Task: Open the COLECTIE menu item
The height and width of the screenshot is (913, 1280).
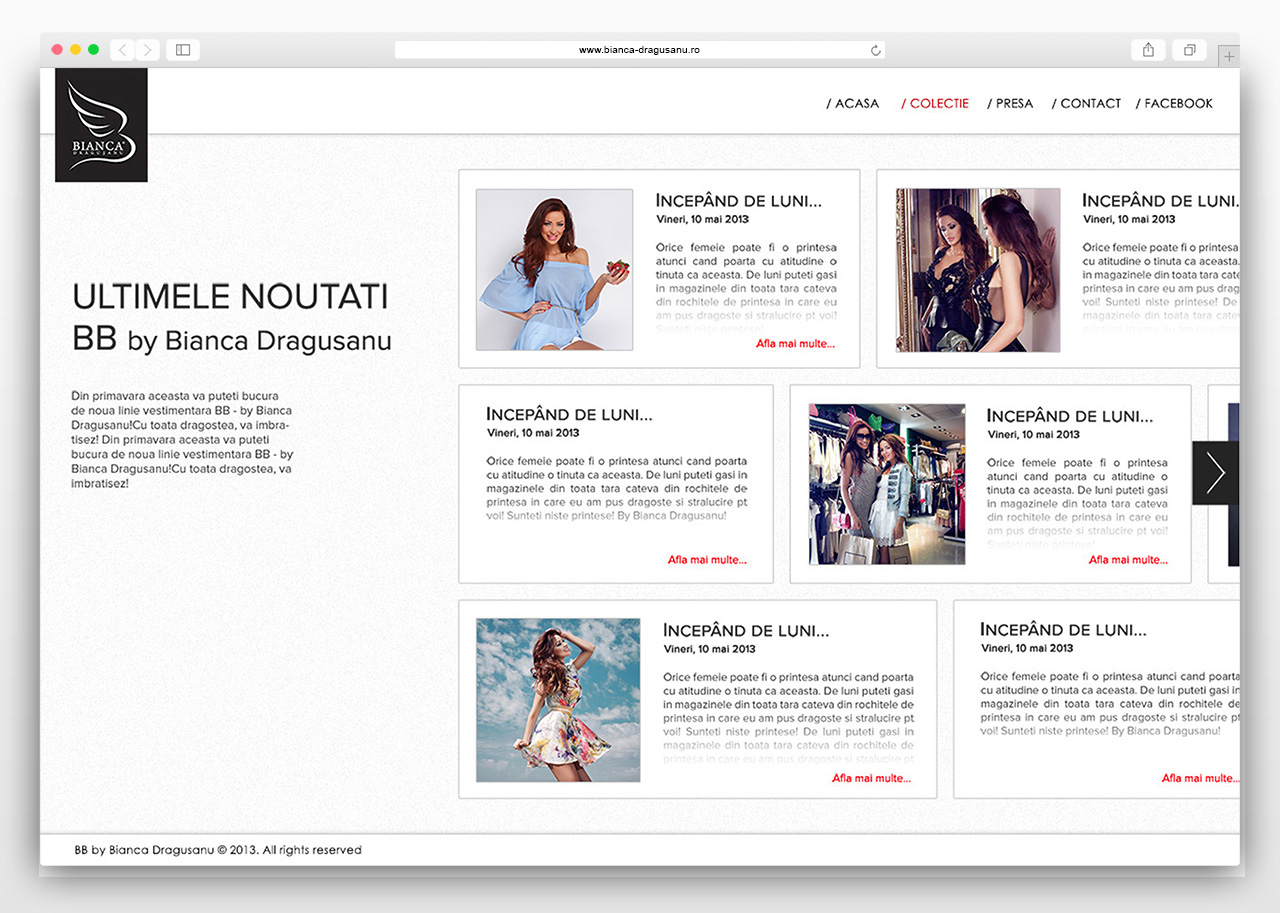Action: pyautogui.click(x=935, y=103)
